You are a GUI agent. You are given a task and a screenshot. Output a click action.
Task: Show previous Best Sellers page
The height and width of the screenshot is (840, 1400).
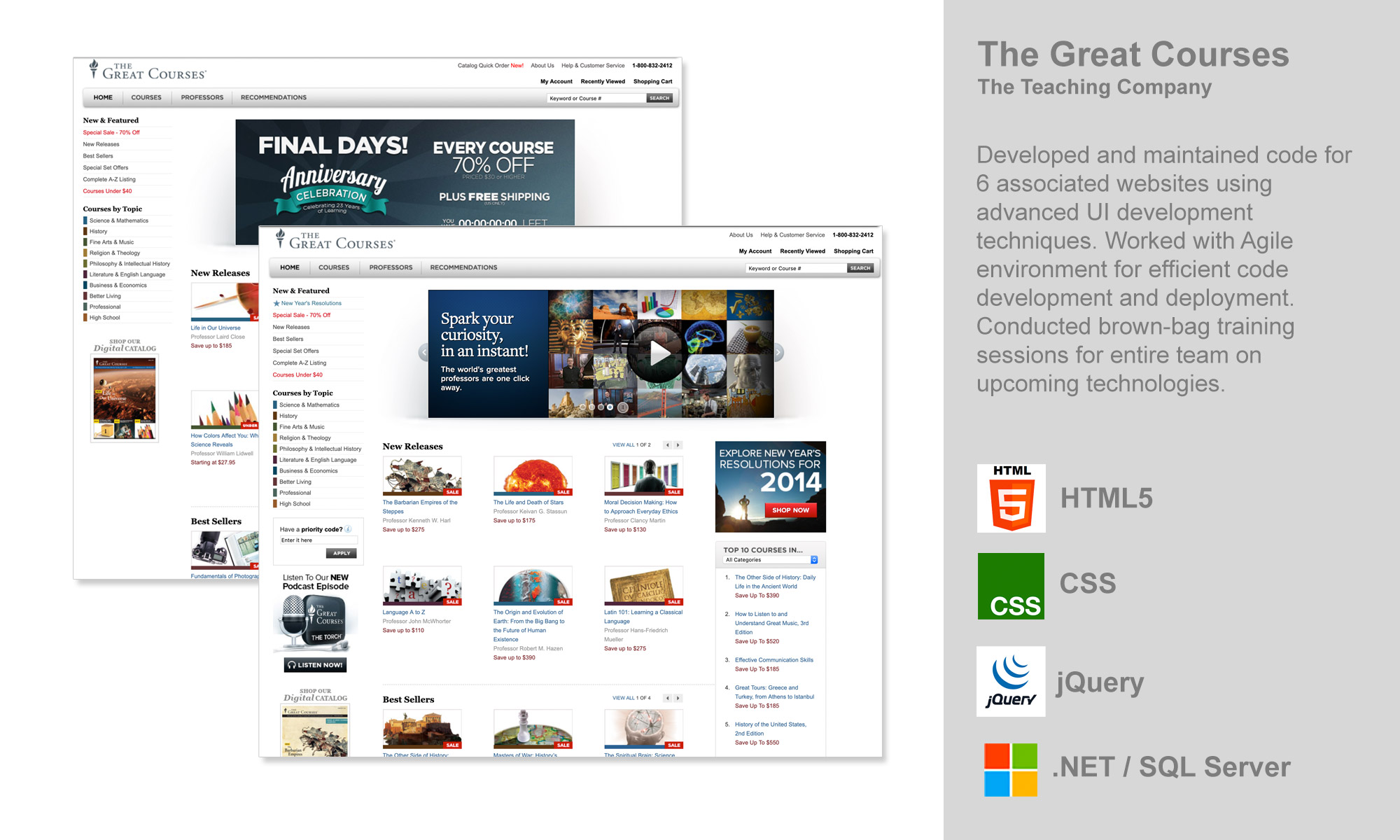(x=668, y=698)
